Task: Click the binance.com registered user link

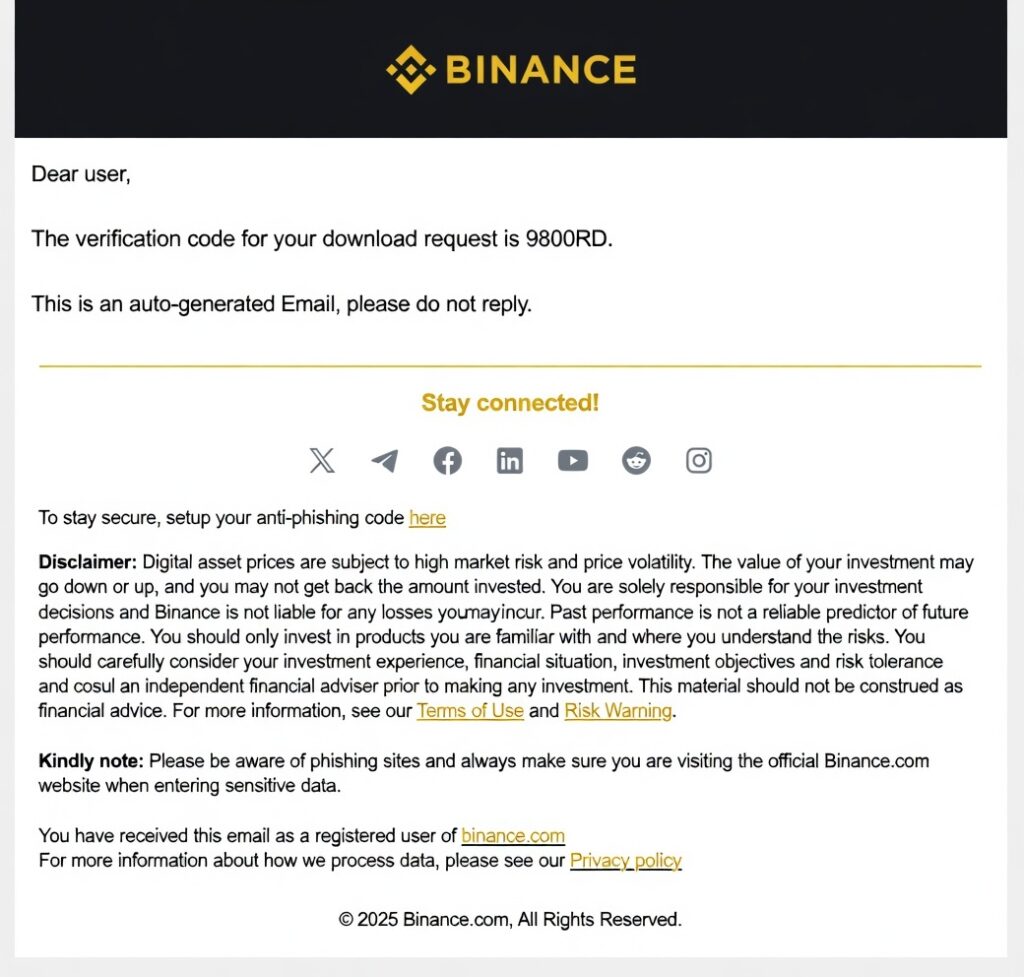Action: click(x=513, y=836)
